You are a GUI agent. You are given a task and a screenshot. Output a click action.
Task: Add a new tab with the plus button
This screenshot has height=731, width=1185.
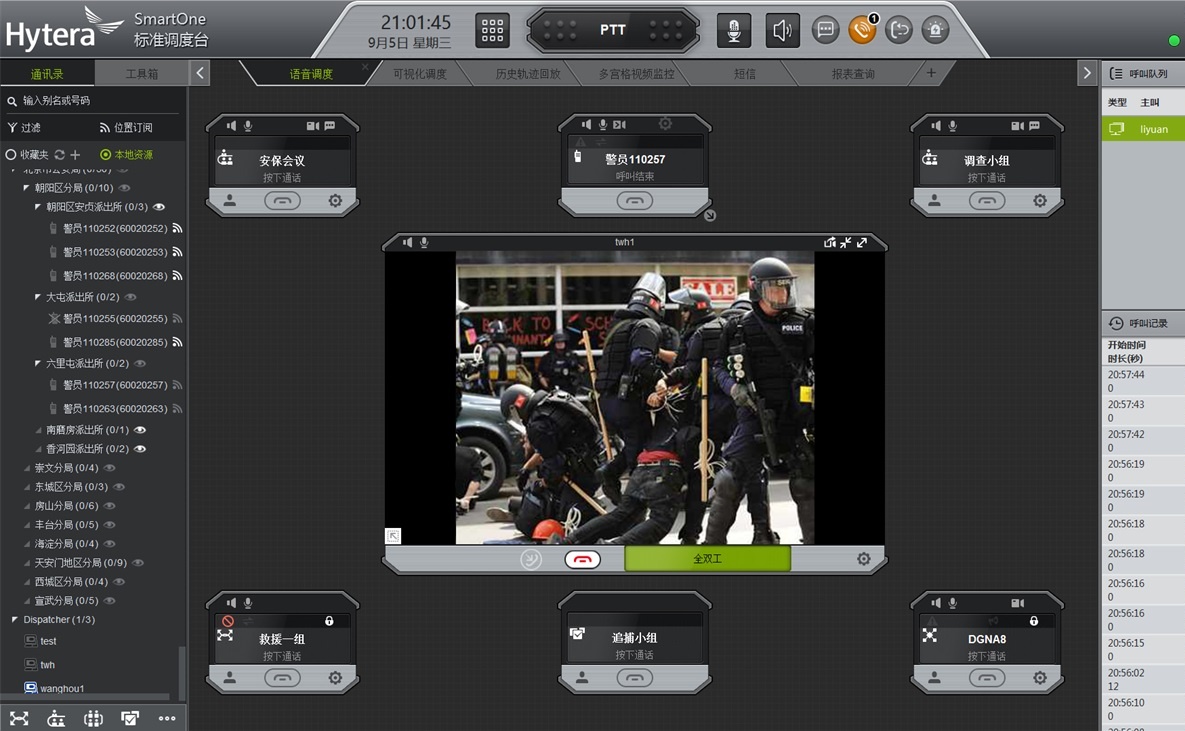tap(931, 73)
